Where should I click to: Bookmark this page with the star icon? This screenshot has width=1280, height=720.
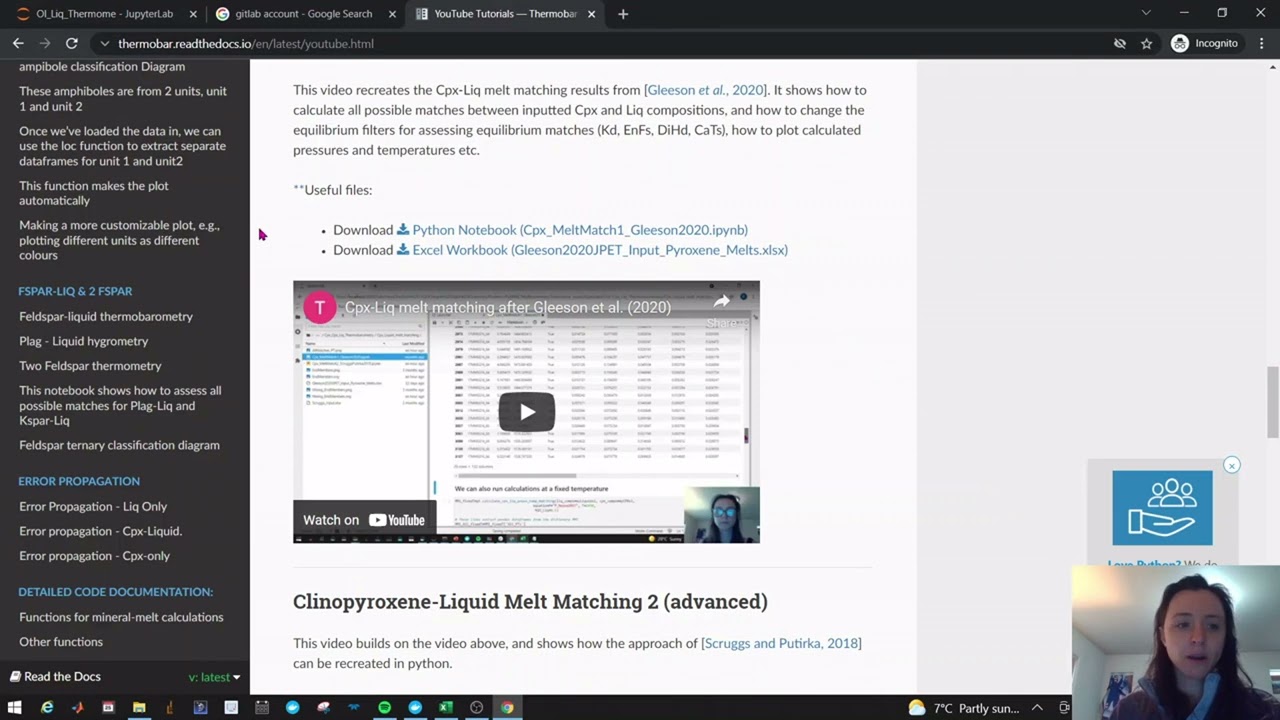point(1146,43)
